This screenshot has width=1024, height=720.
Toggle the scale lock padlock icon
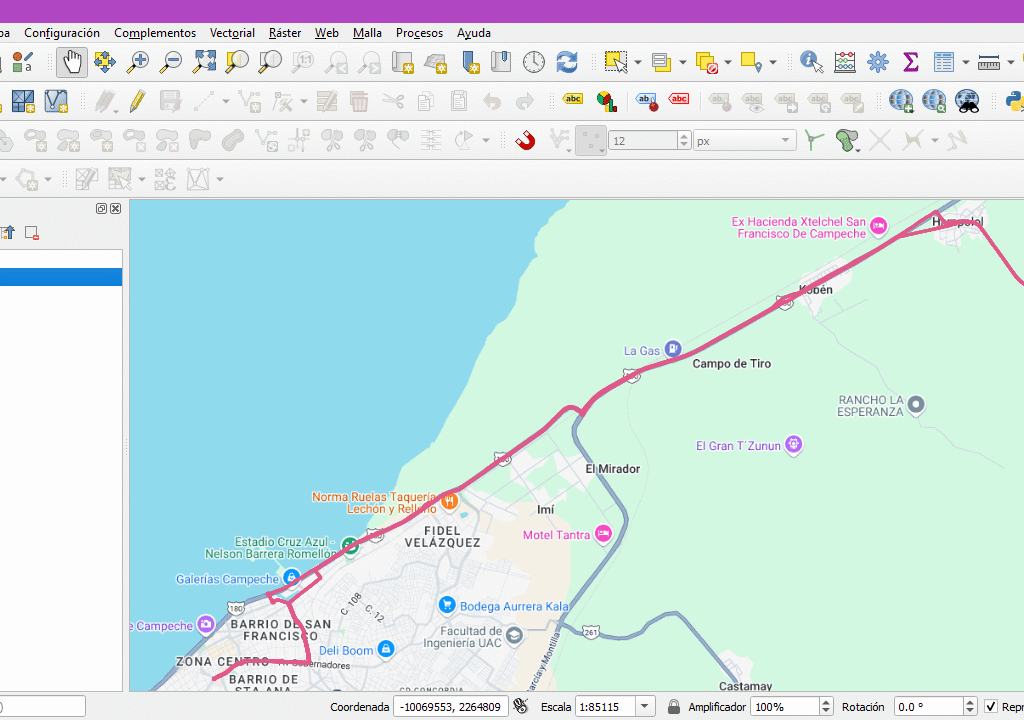[674, 707]
